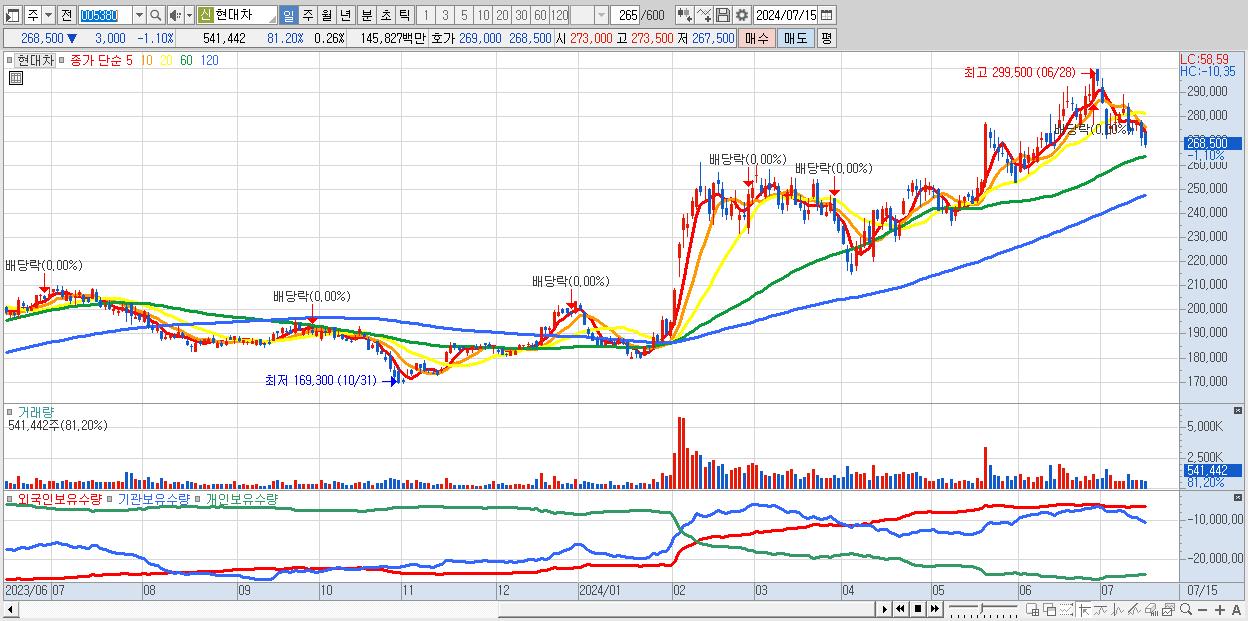
Task: Choose the 10 interval button
Action: coord(483,15)
